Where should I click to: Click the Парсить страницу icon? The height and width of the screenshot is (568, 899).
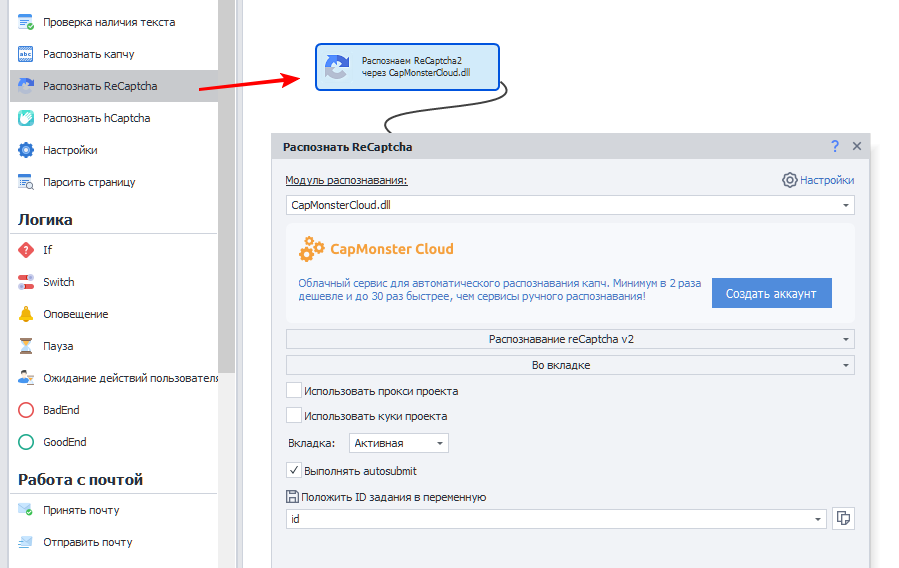click(26, 182)
